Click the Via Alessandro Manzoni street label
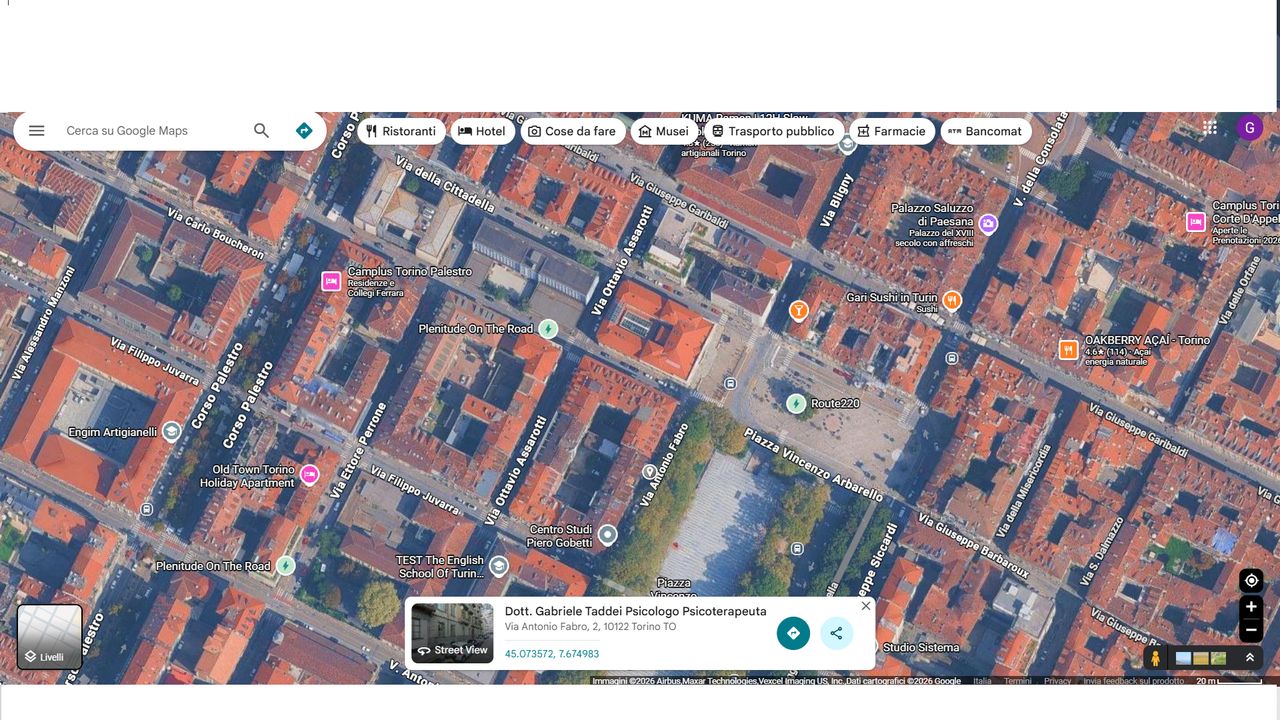This screenshot has height=720, width=1280. 45,322
